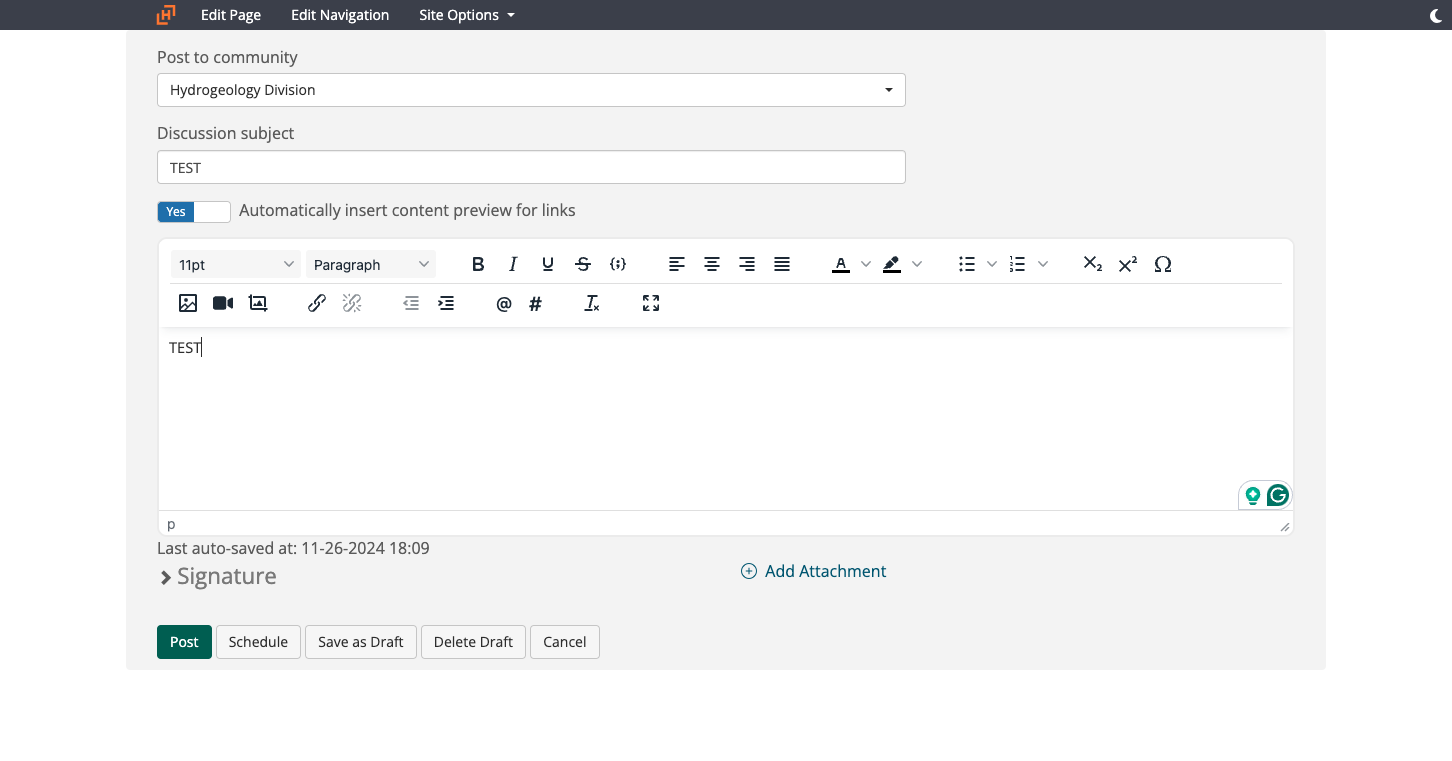The width and height of the screenshot is (1452, 761).
Task: Open the Edit Page menu
Action: (231, 15)
